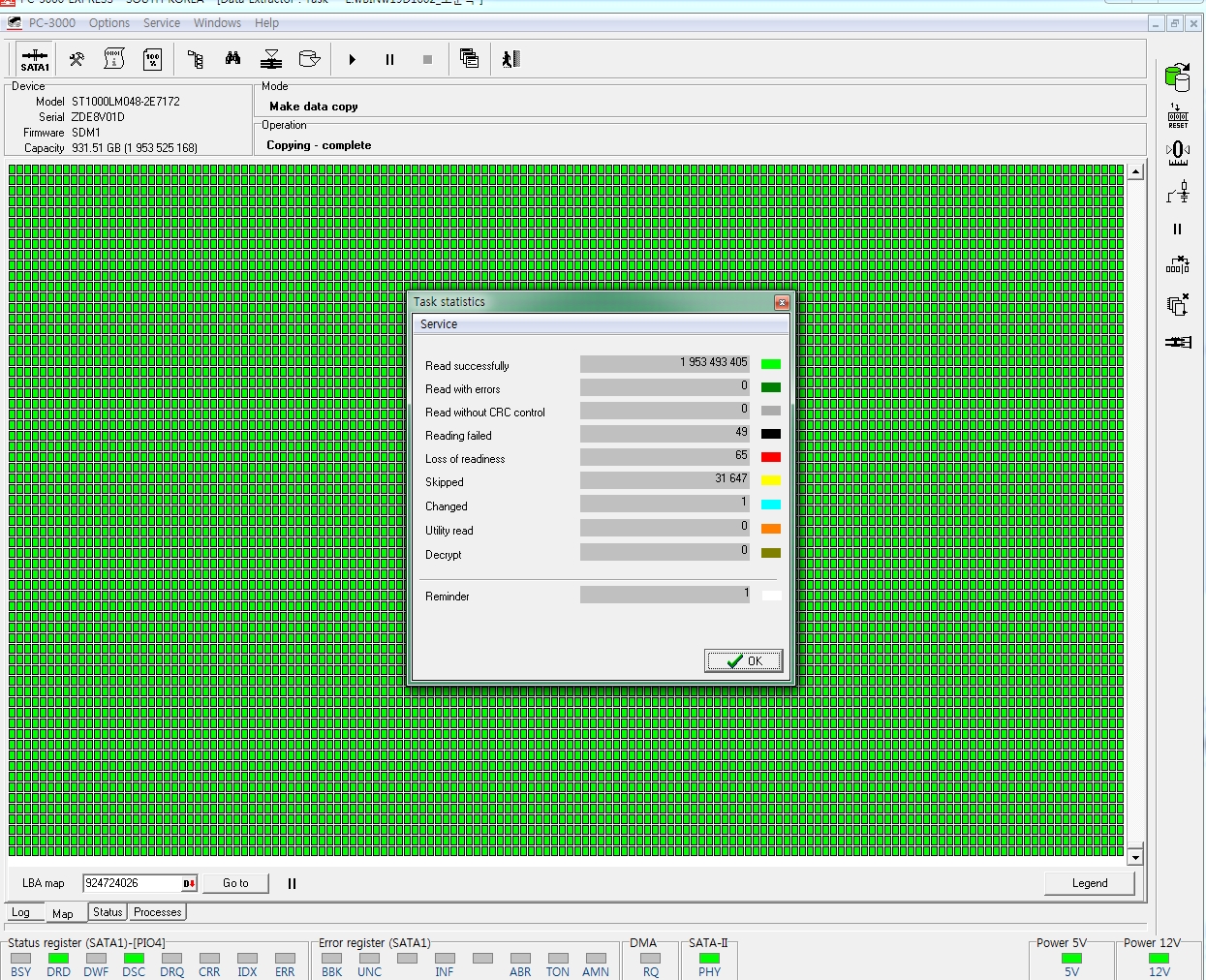Restore the inner window using the restore button
1206x980 pixels.
coord(1174,23)
